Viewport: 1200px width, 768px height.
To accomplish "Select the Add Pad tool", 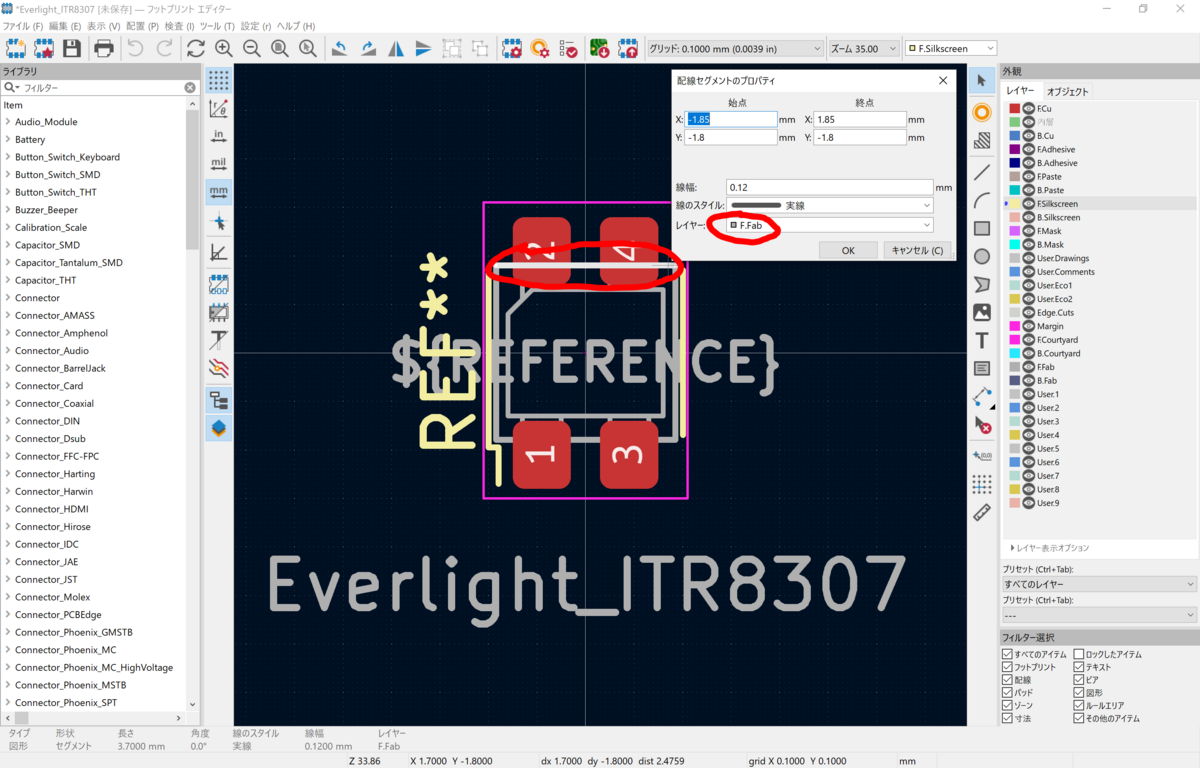I will [x=982, y=113].
